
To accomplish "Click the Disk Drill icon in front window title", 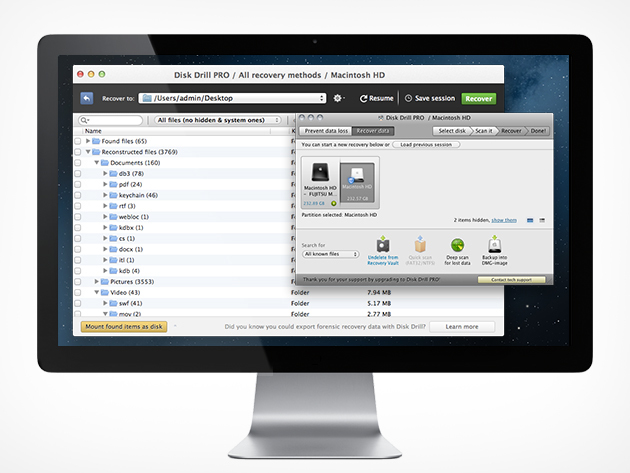I will tap(380, 118).
